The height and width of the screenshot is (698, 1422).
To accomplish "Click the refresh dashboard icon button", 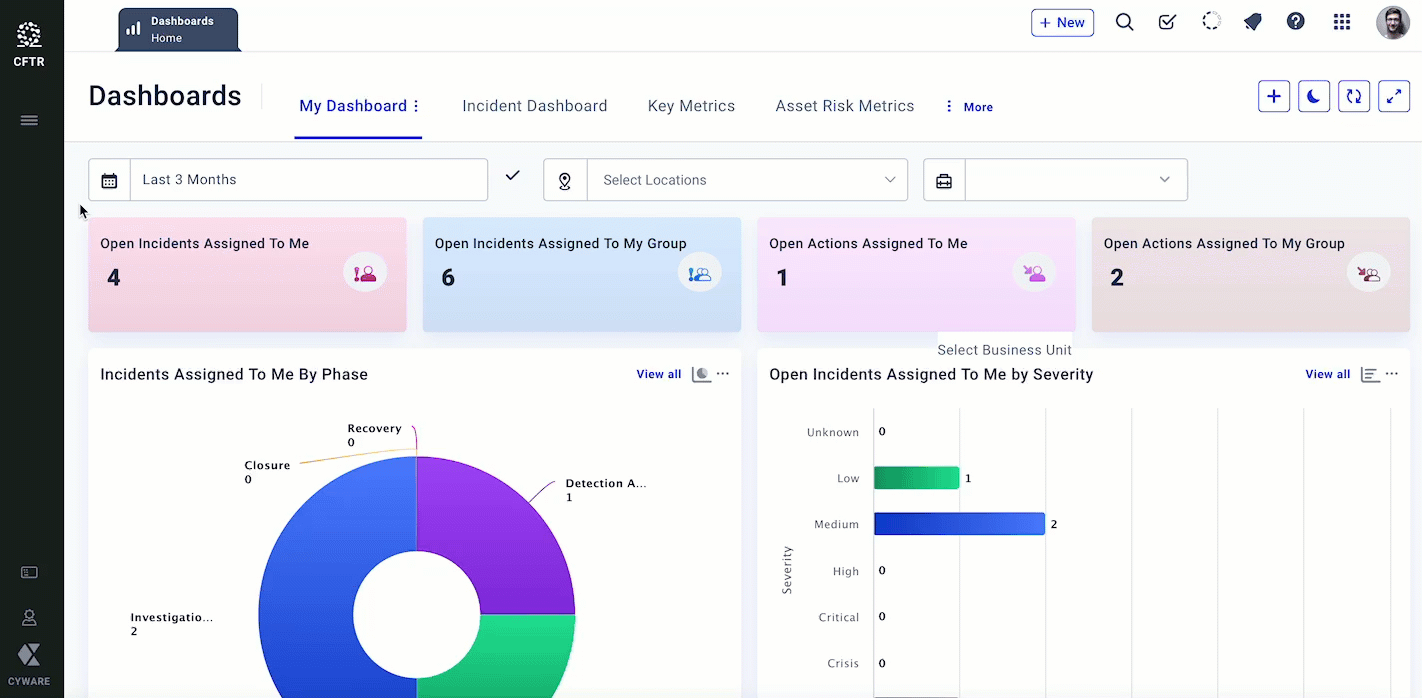I will [x=1353, y=96].
